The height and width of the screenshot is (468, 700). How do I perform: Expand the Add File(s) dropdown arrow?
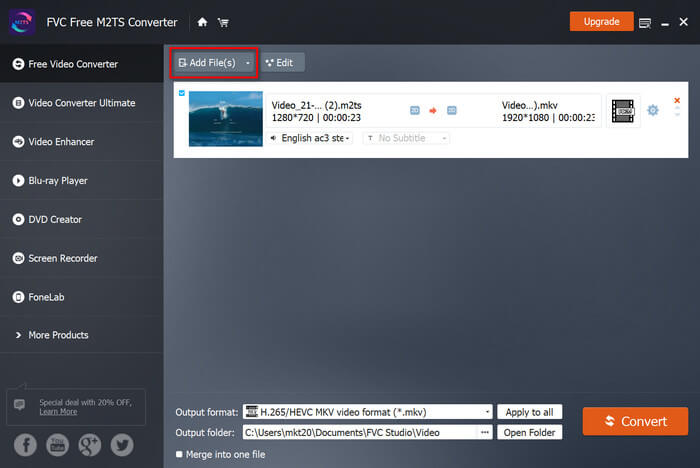point(248,63)
